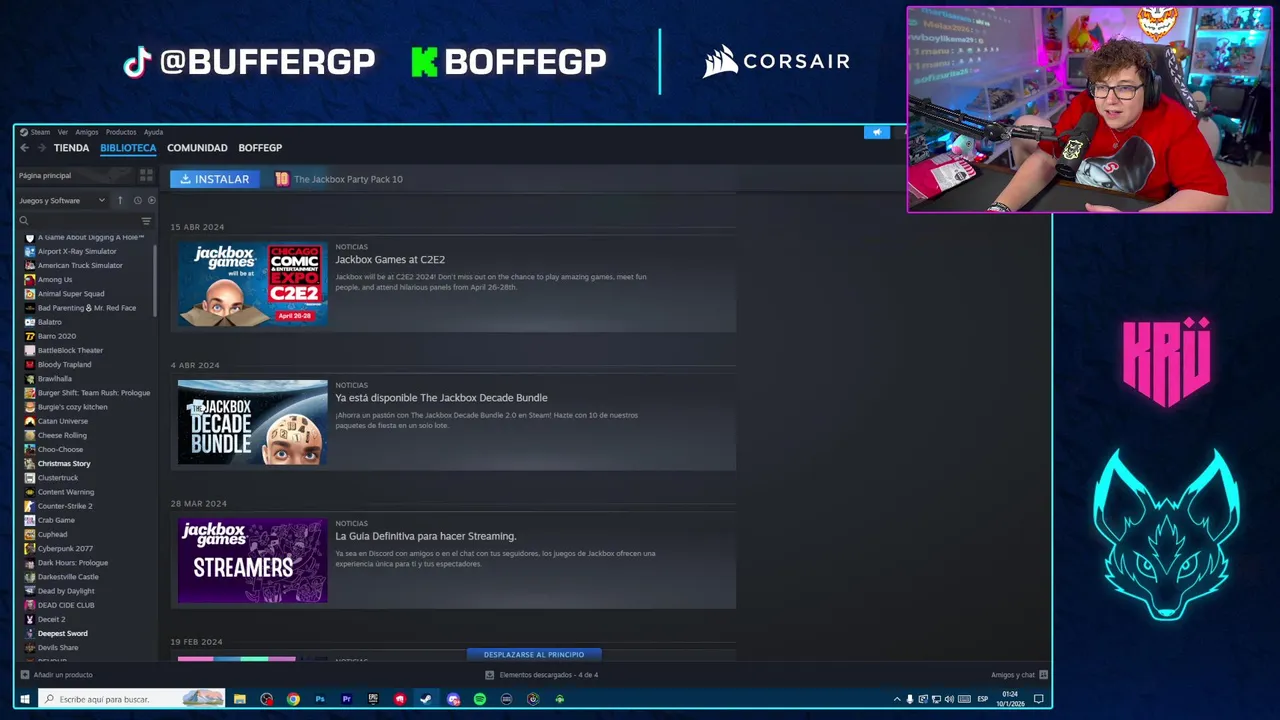
Task: Open Spotify from the taskbar
Action: pos(480,699)
